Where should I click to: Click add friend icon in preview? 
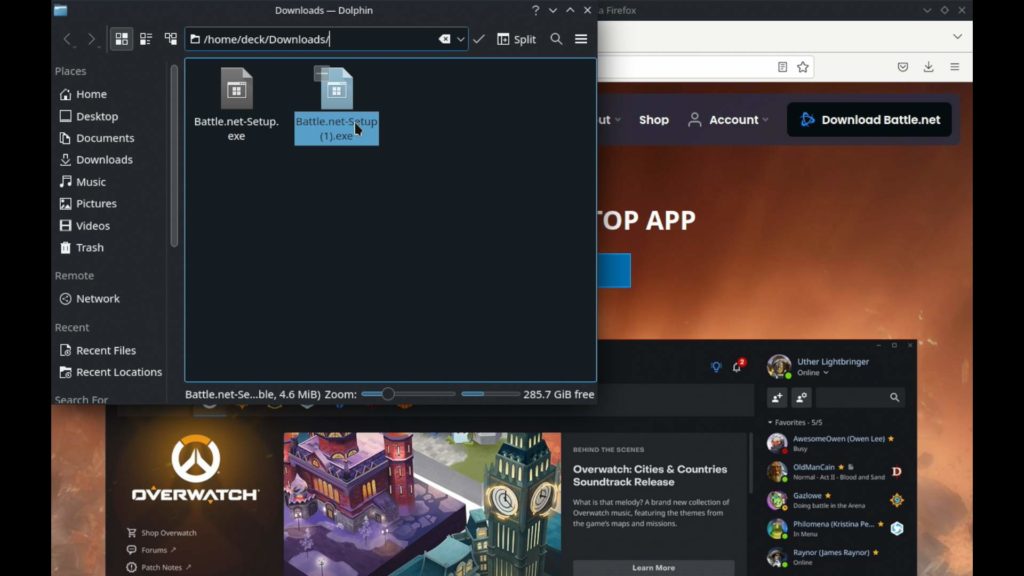pos(777,397)
